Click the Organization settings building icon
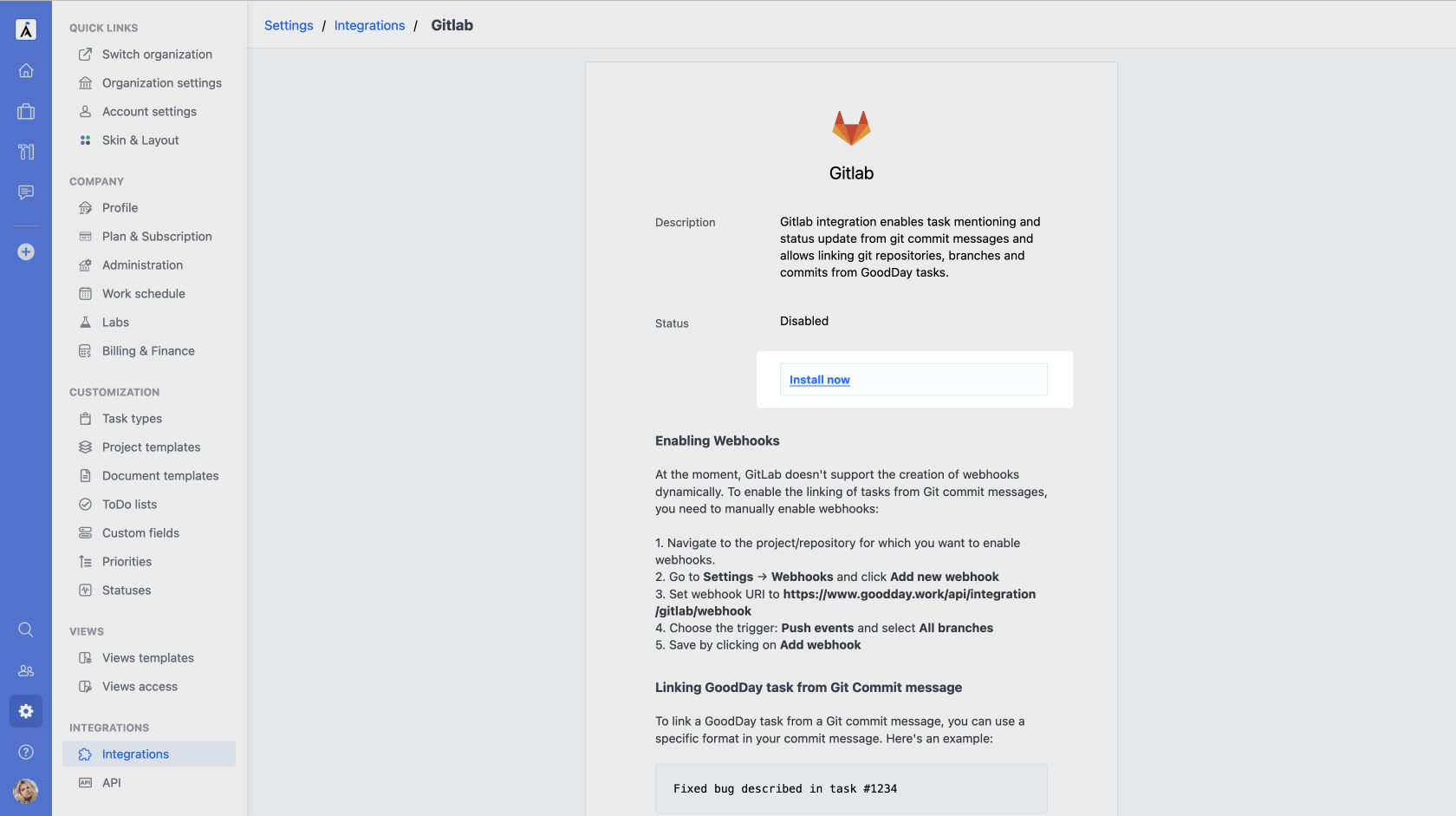 pos(85,82)
